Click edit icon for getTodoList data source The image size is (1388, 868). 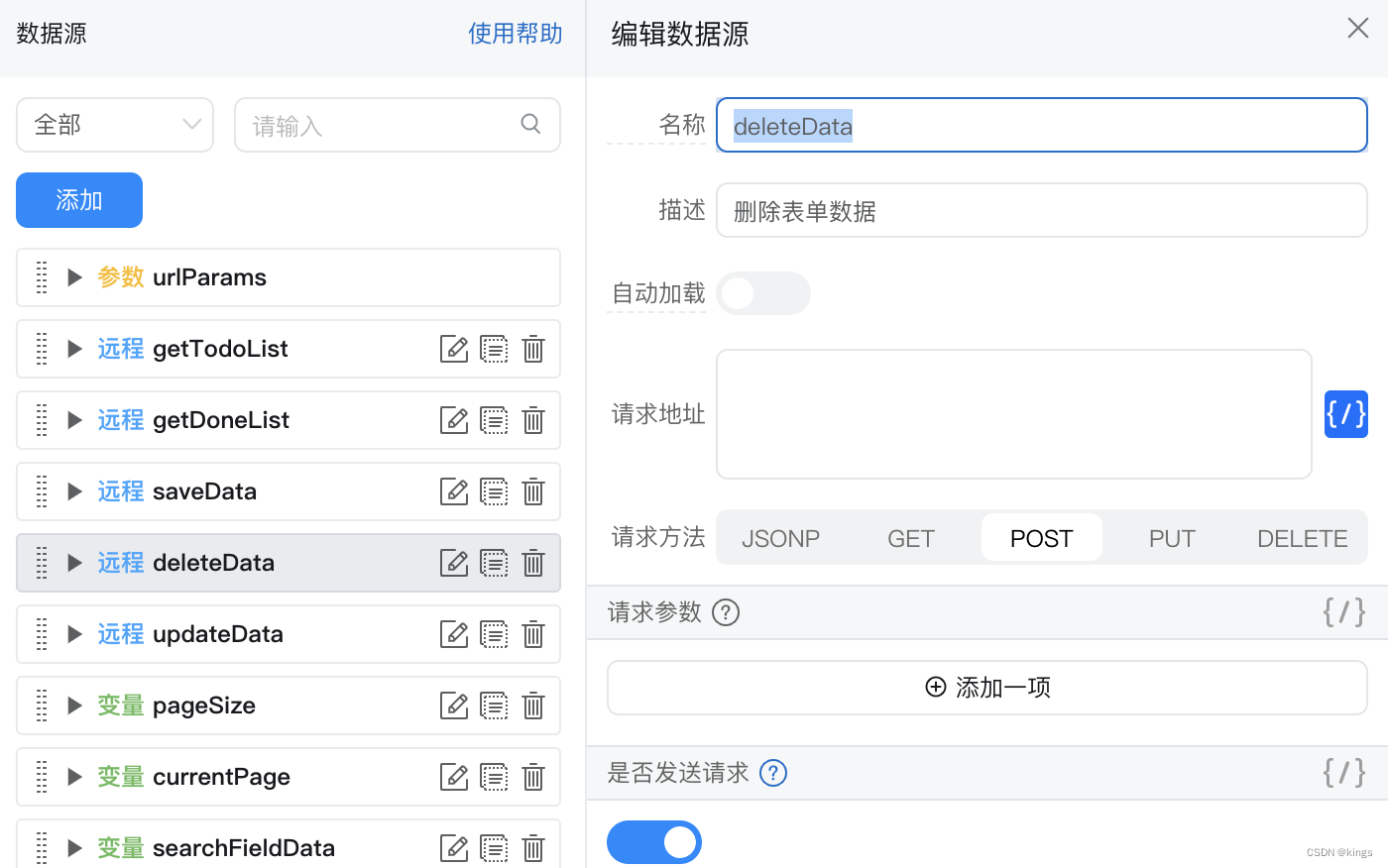(454, 349)
